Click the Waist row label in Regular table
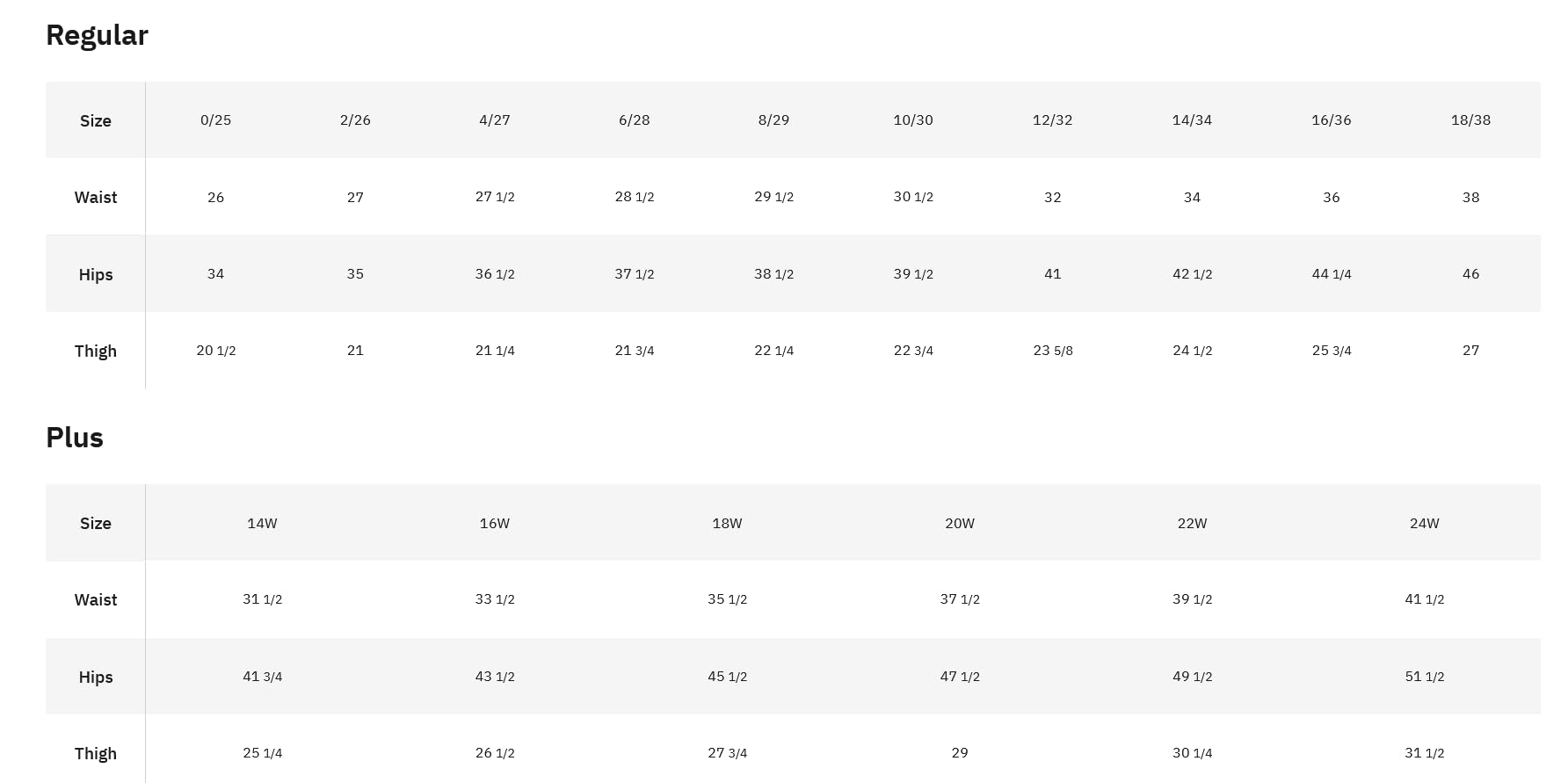 [96, 198]
